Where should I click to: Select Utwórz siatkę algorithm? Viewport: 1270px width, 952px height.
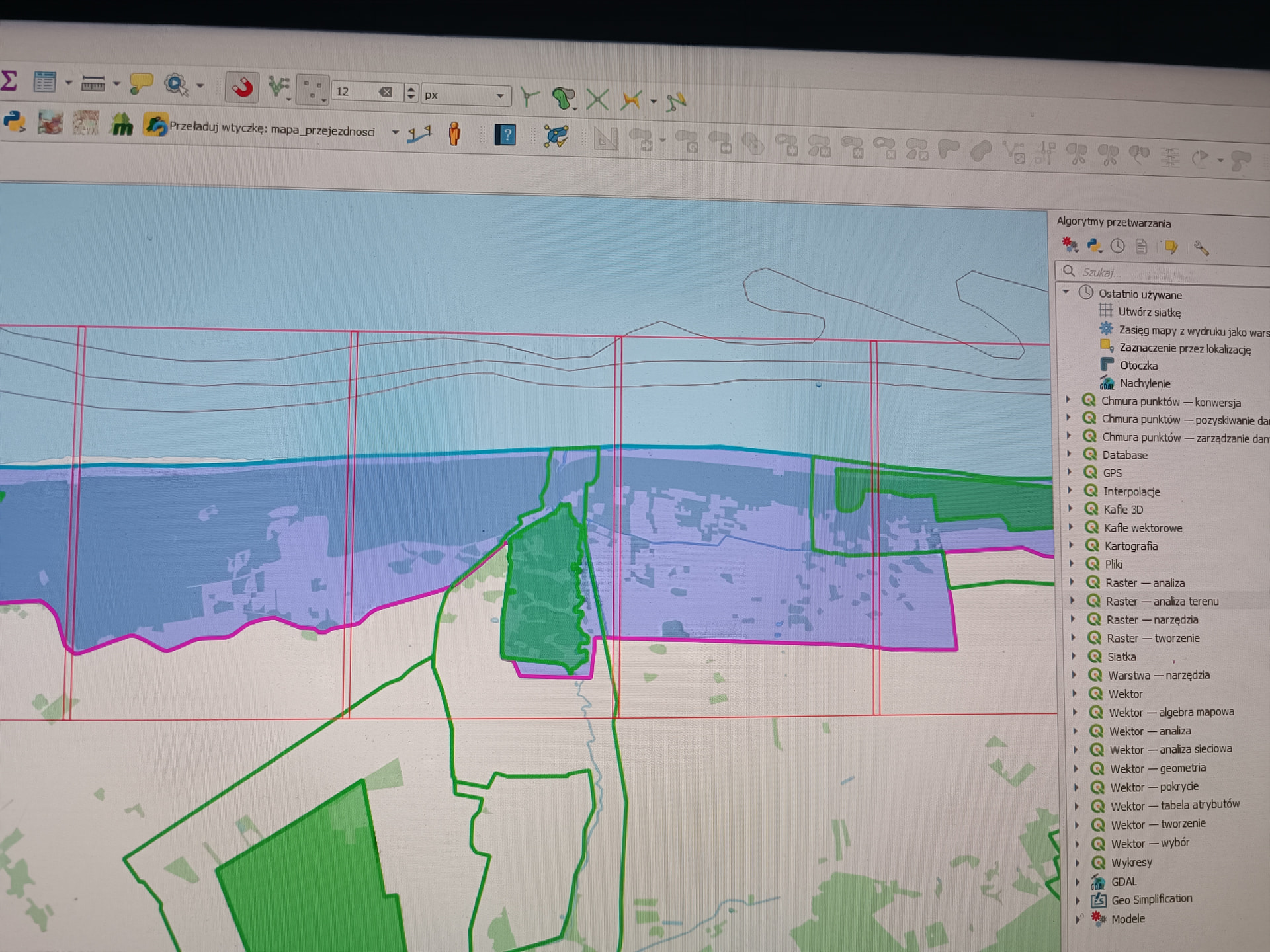(x=1149, y=312)
